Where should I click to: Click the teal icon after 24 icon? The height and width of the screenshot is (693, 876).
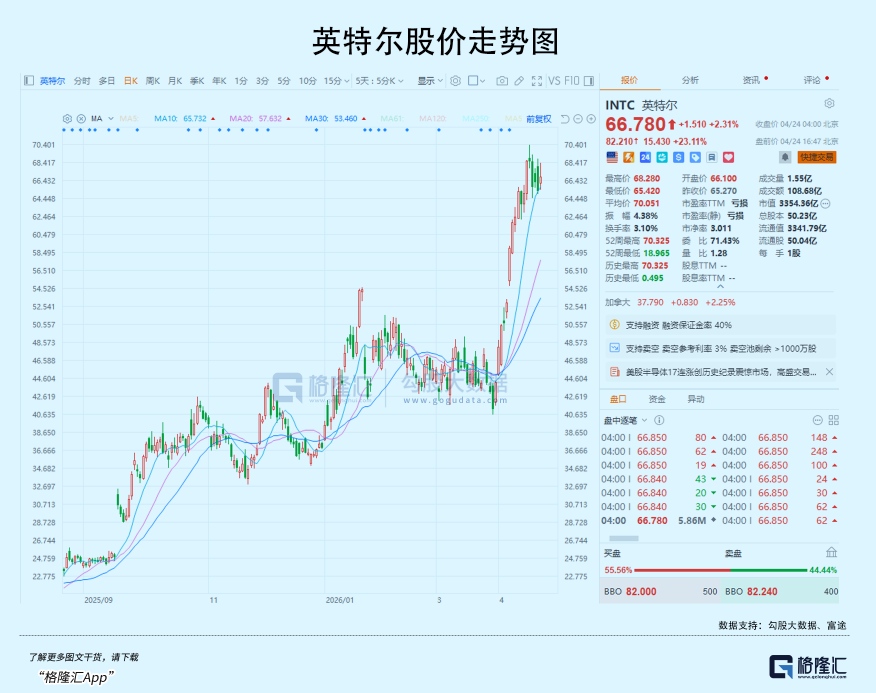pyautogui.click(x=662, y=158)
